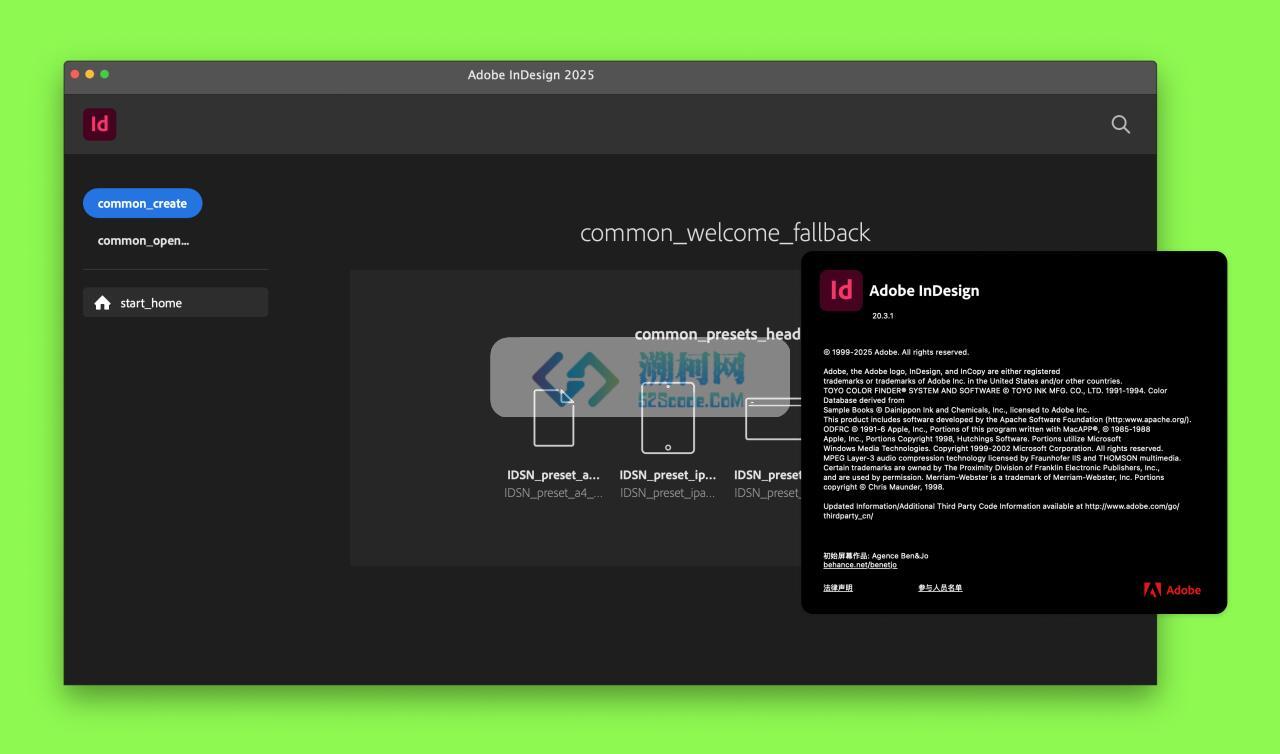1280x754 pixels.
Task: Click the InDesign Id logo in header
Action: [100, 124]
